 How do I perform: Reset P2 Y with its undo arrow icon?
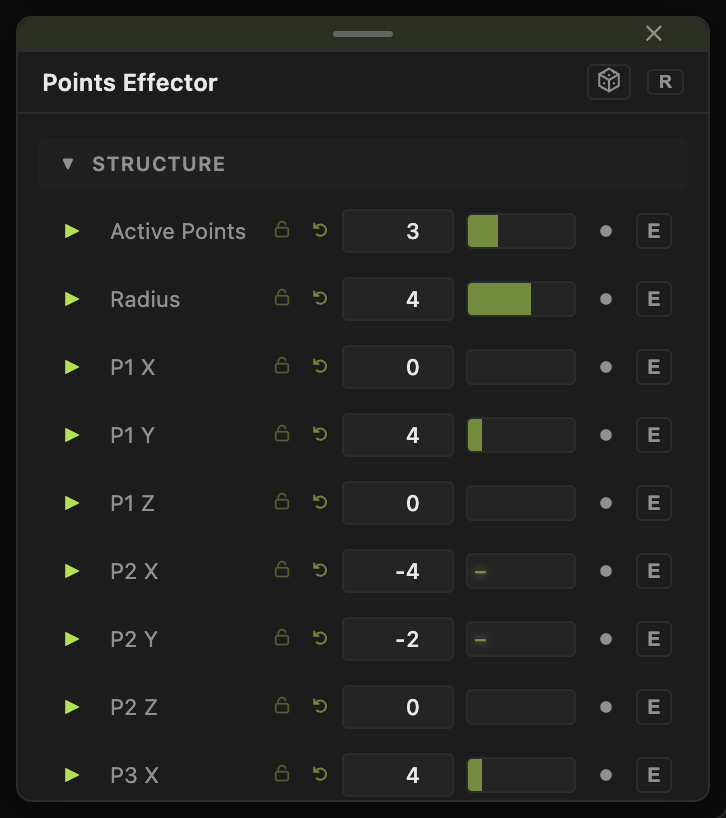pos(320,639)
